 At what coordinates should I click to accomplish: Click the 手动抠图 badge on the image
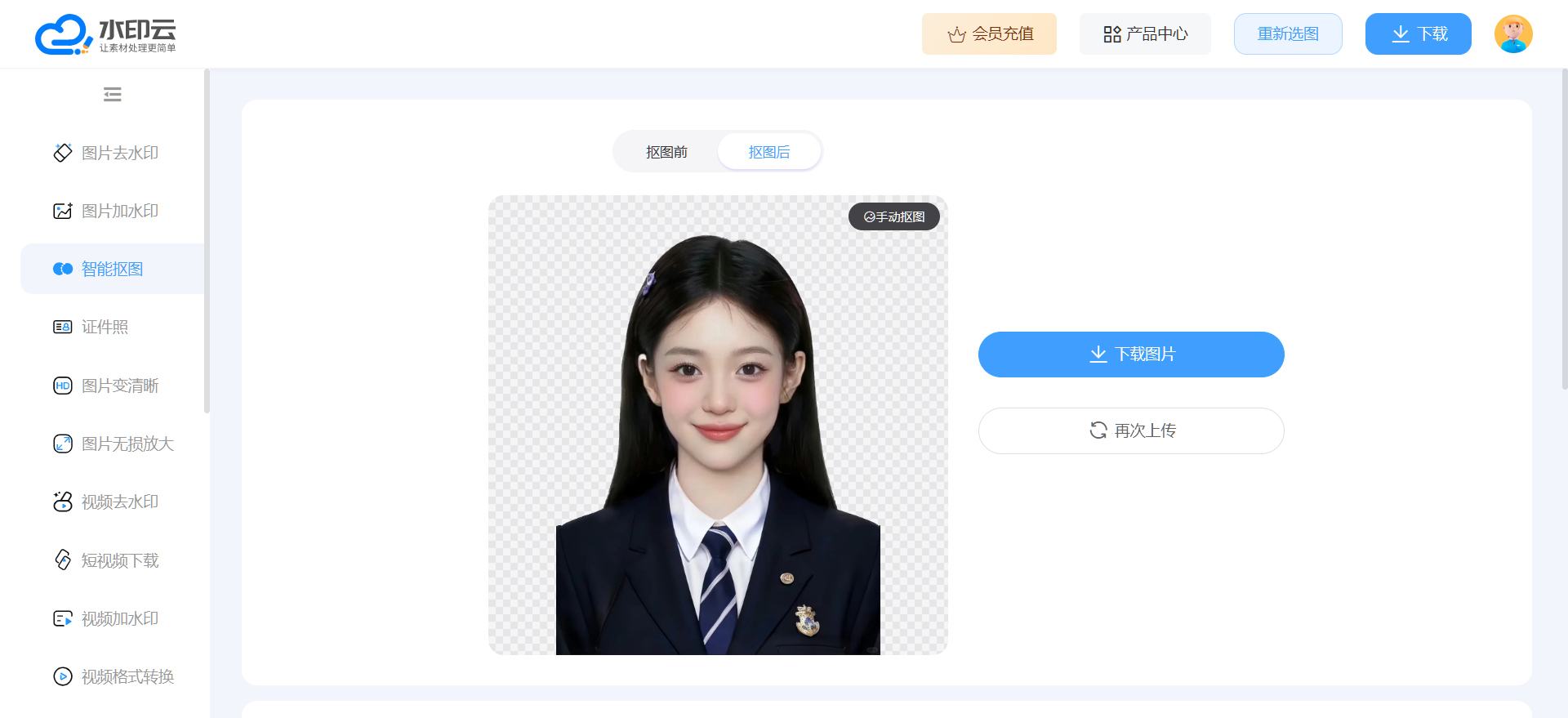(x=894, y=216)
